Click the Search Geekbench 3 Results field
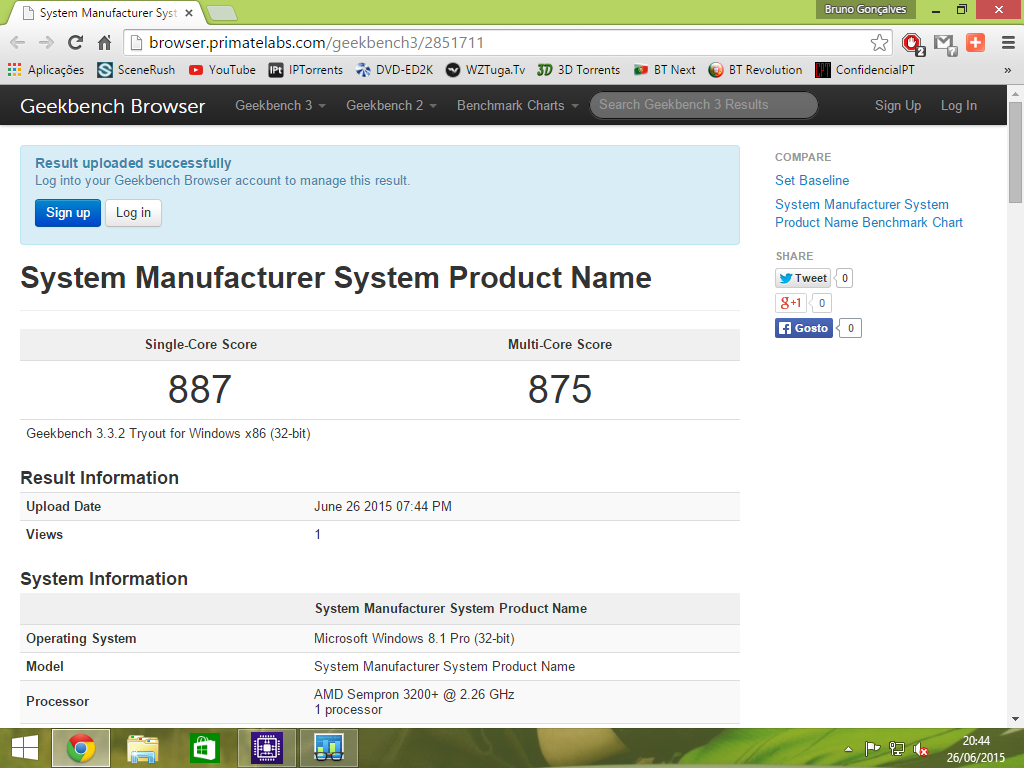 click(703, 105)
